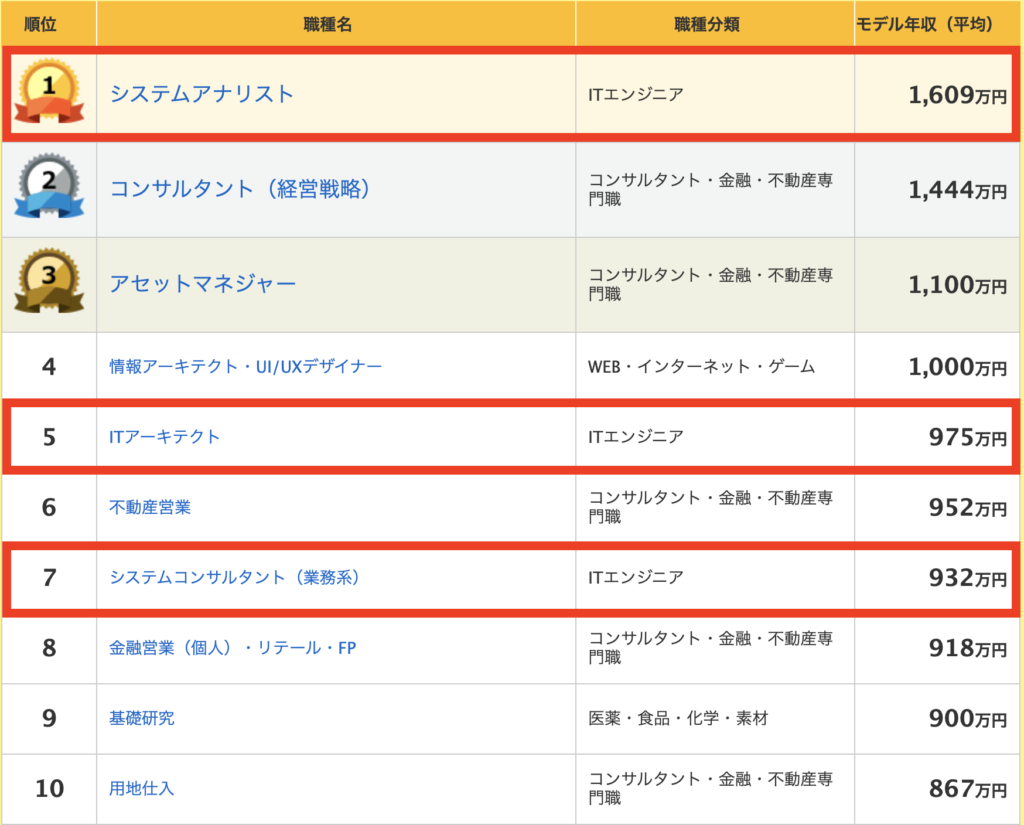Click rank number 10
The height and width of the screenshot is (825, 1024).
tap(49, 788)
